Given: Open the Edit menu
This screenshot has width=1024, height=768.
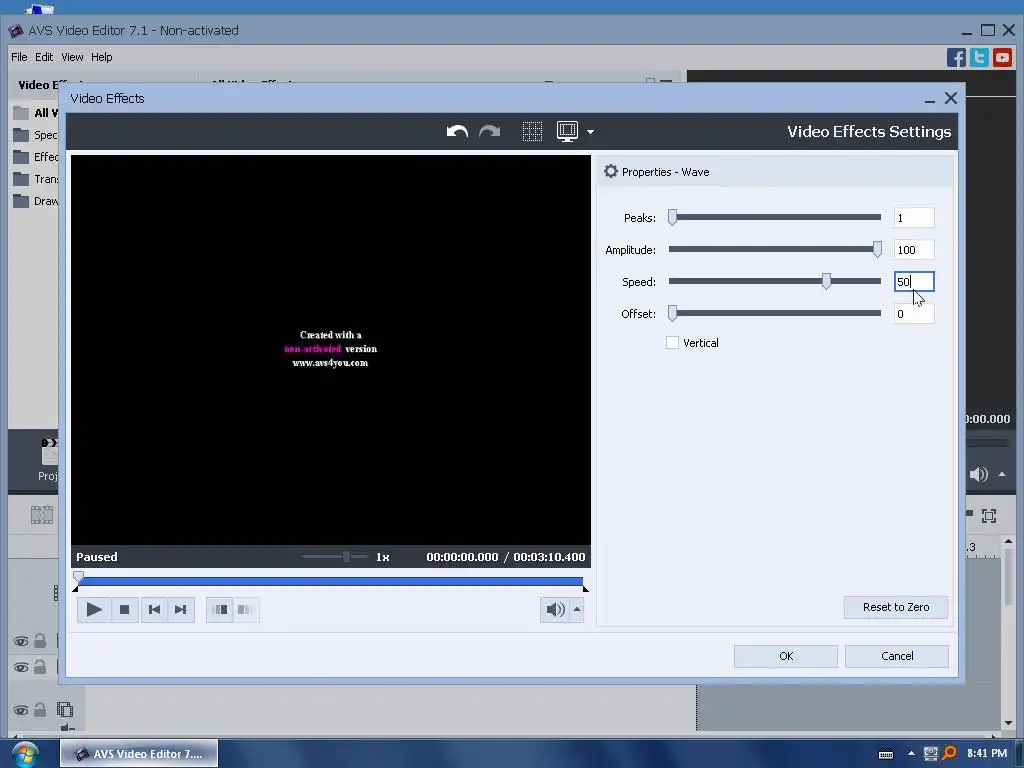Looking at the screenshot, I should click(44, 57).
